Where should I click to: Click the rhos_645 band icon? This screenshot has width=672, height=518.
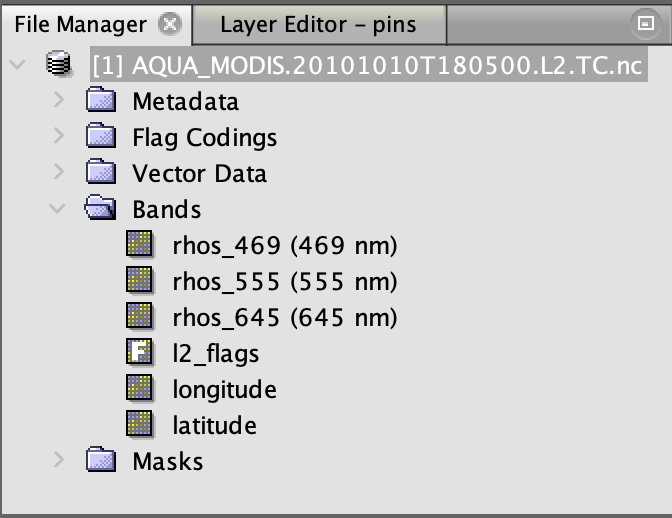point(139,317)
